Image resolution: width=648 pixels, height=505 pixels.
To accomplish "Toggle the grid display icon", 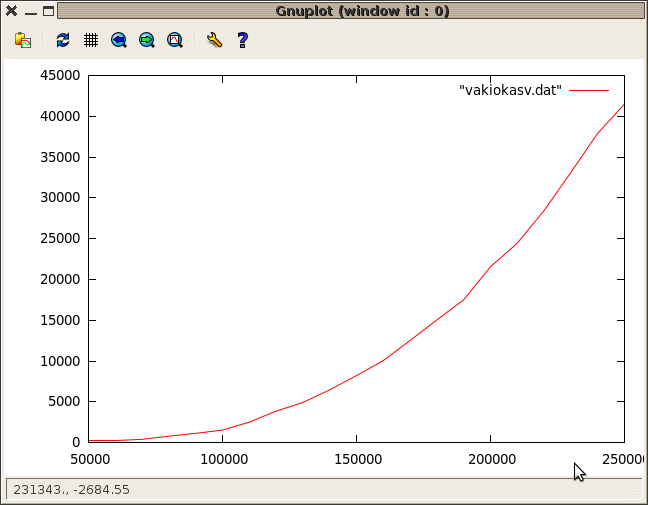I will pyautogui.click(x=91, y=40).
